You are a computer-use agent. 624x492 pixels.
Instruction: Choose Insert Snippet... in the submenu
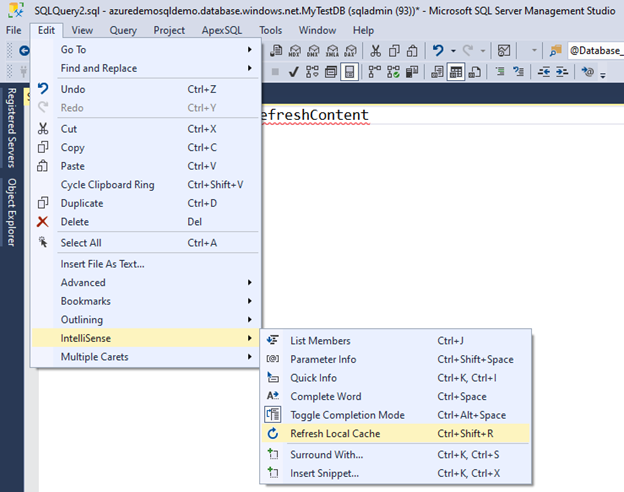tap(396, 473)
